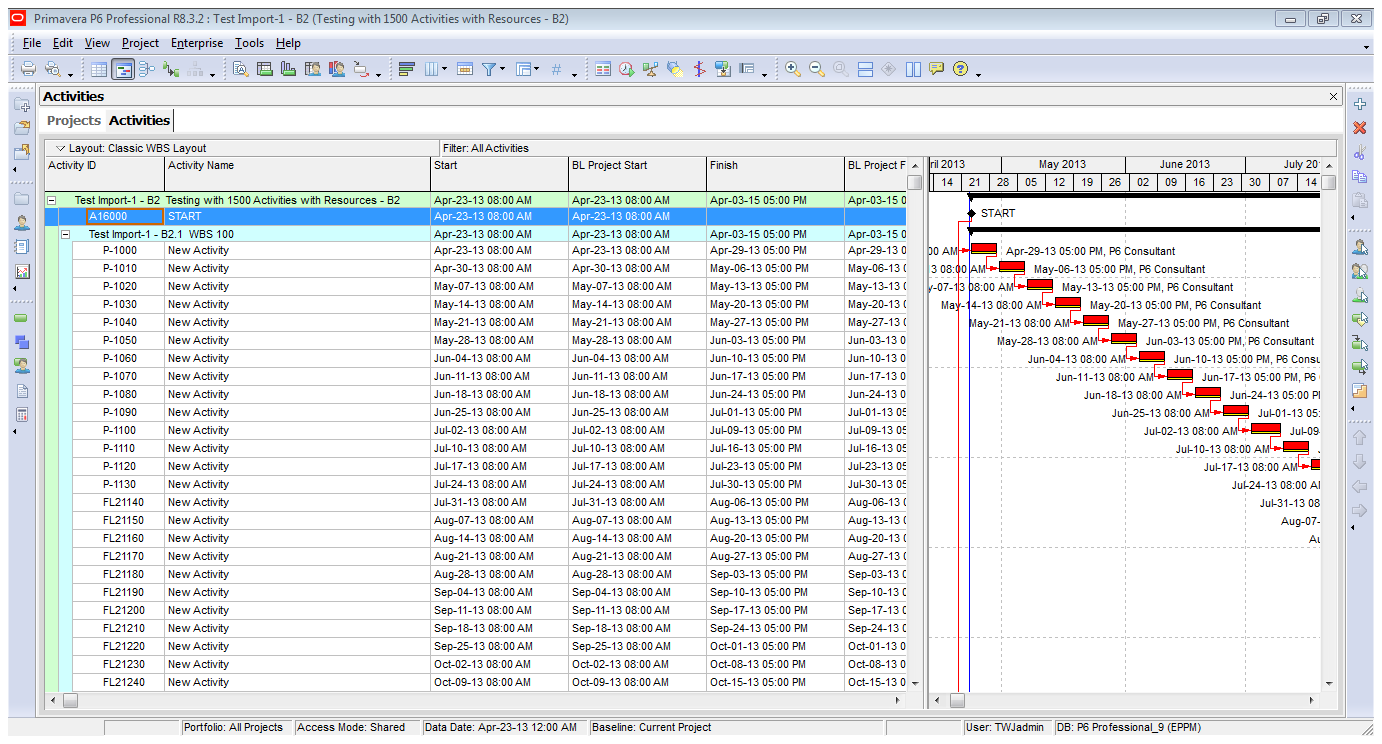Click the Filter funnel icon
The image size is (1382, 744).
489,69
